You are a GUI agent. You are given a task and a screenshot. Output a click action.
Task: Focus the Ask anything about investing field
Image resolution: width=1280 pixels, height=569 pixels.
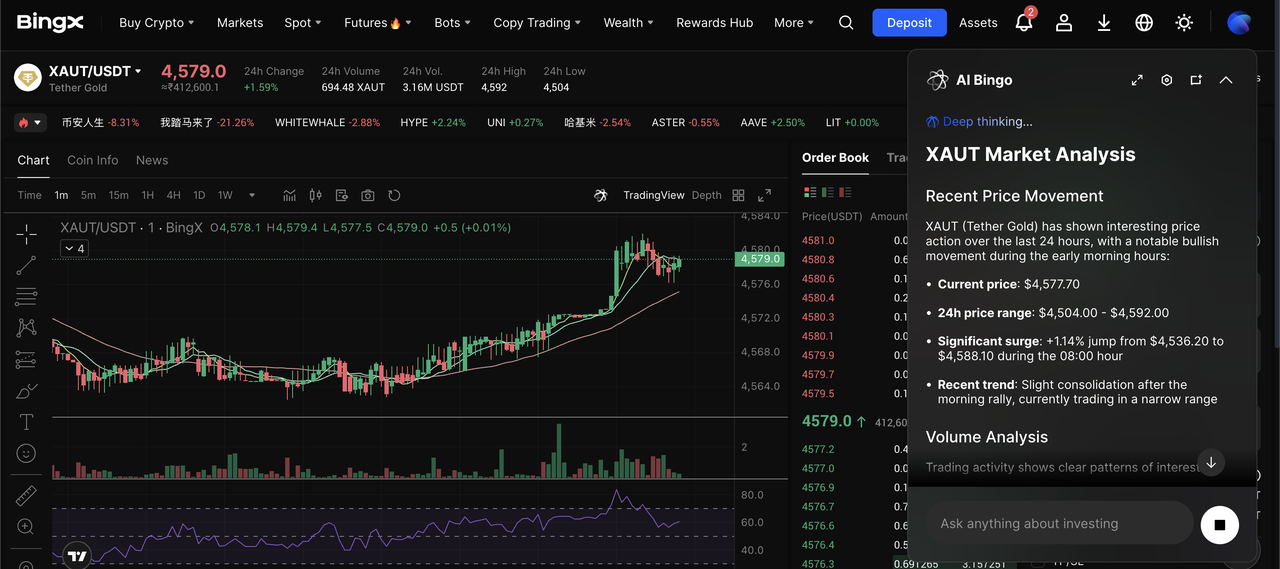pyautogui.click(x=1058, y=524)
